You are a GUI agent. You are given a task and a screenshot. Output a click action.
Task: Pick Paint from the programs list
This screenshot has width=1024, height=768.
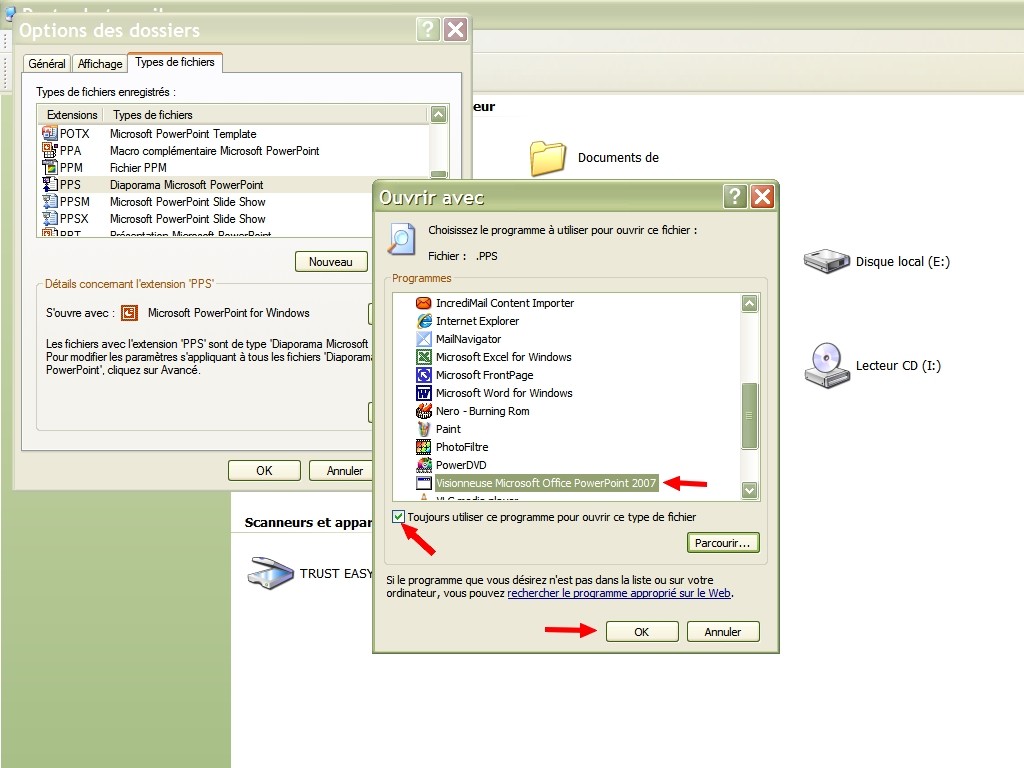(x=448, y=429)
